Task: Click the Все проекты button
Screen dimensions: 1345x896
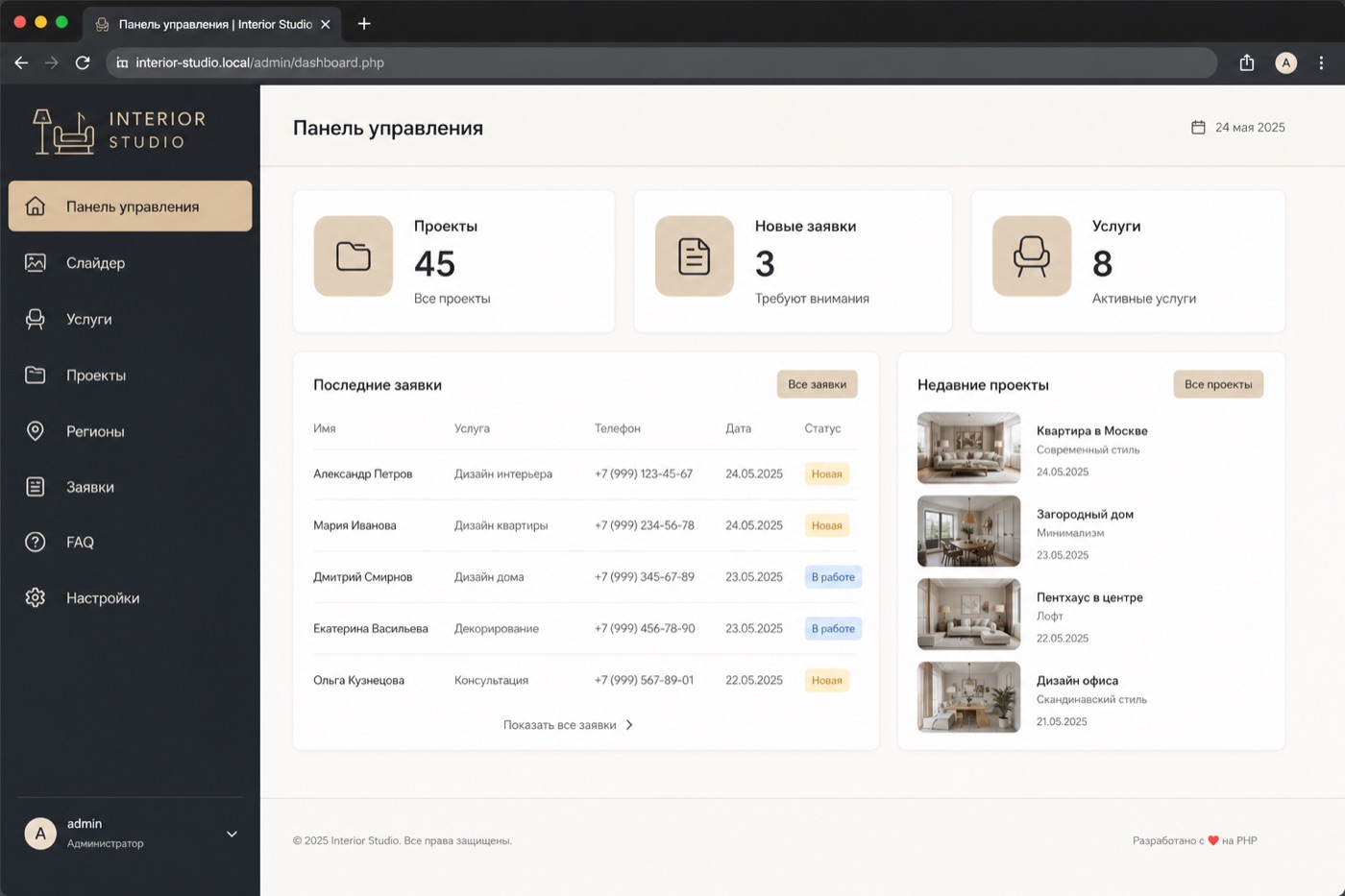Action: coord(1218,384)
